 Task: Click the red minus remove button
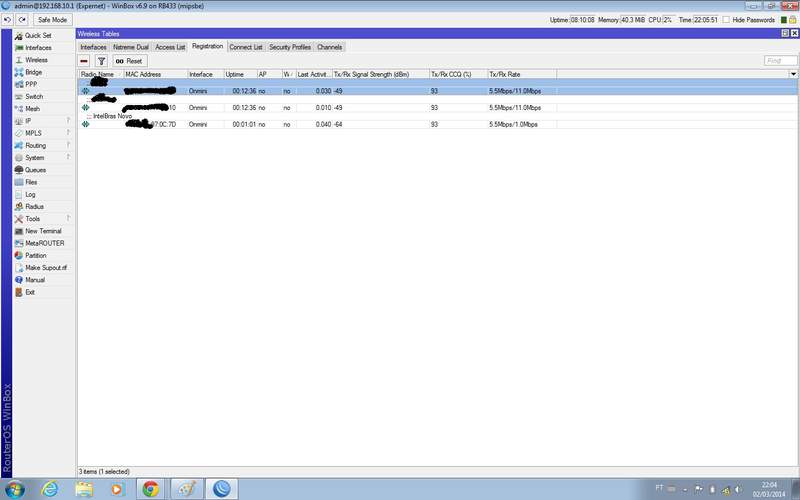(x=84, y=61)
